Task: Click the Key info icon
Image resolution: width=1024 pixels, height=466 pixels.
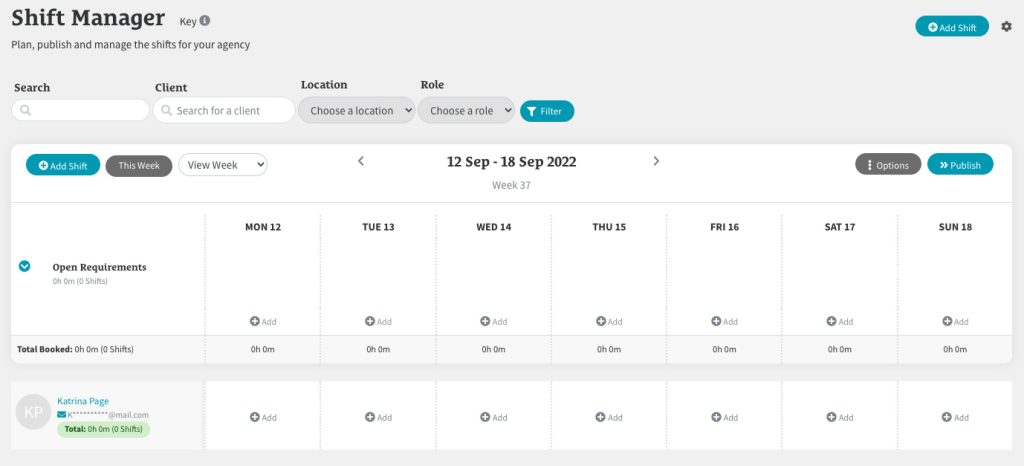Action: coord(204,21)
